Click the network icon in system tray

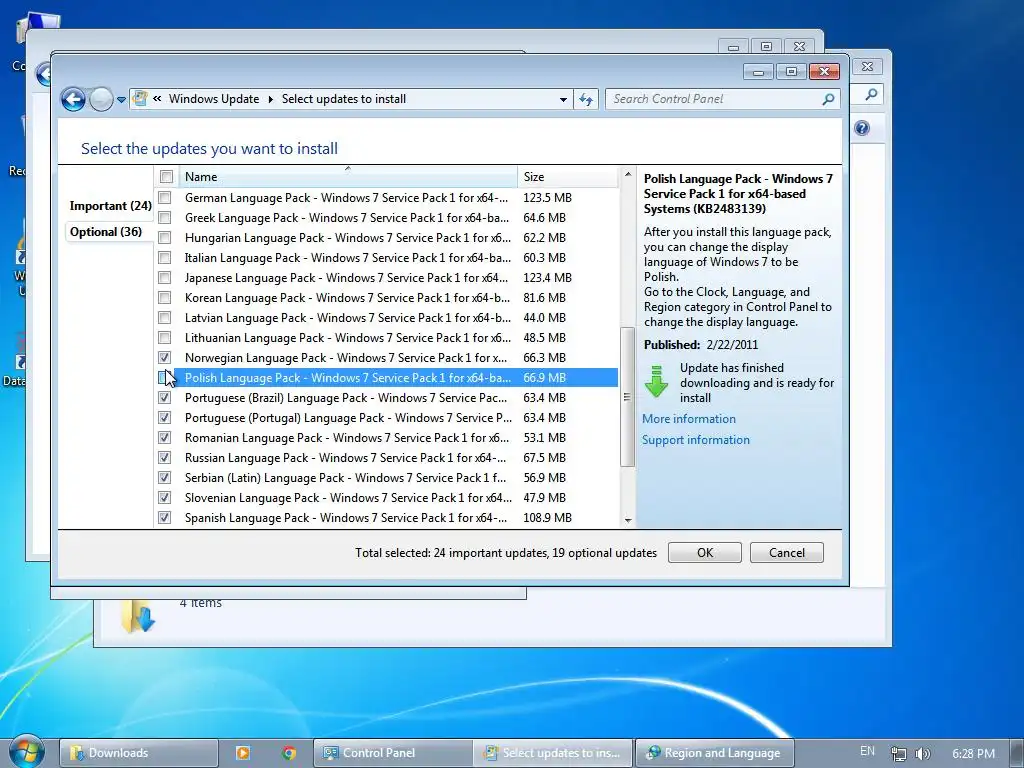point(899,754)
